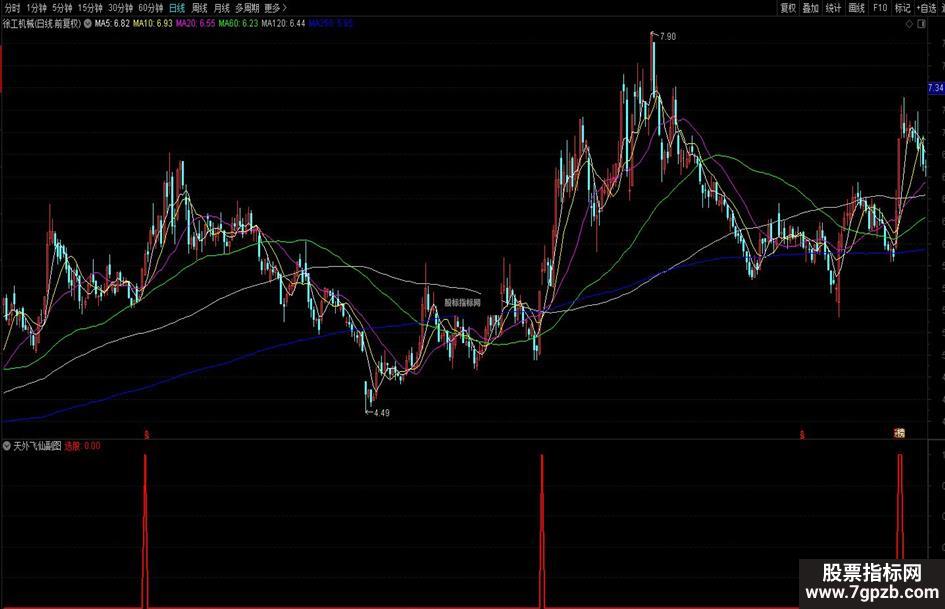Click the 4.49 low price label

pyautogui.click(x=381, y=413)
